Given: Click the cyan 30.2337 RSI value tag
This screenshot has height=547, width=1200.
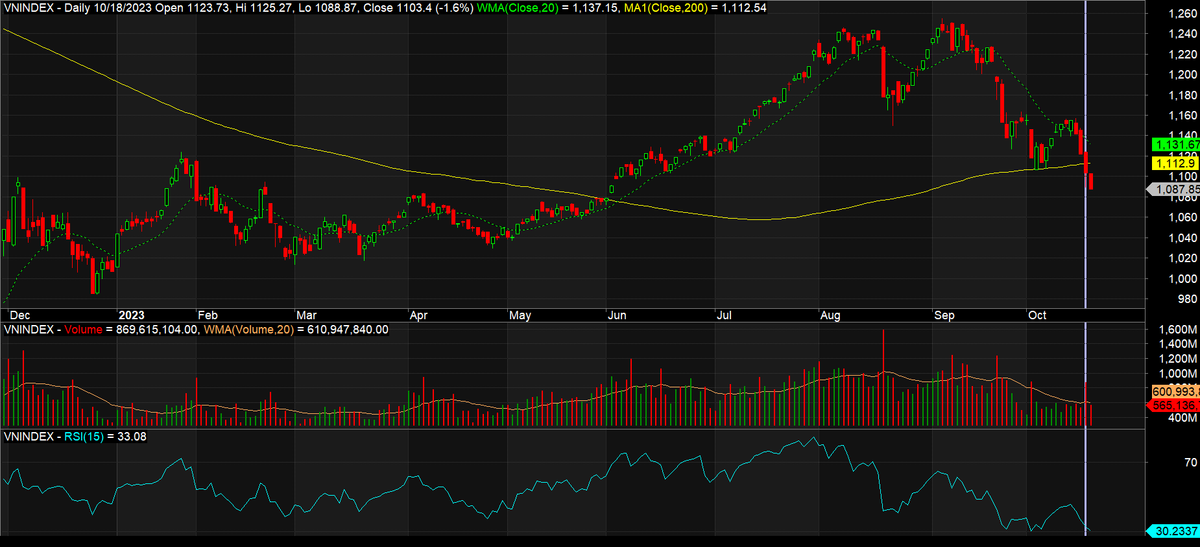Looking at the screenshot, I should pos(1172,532).
